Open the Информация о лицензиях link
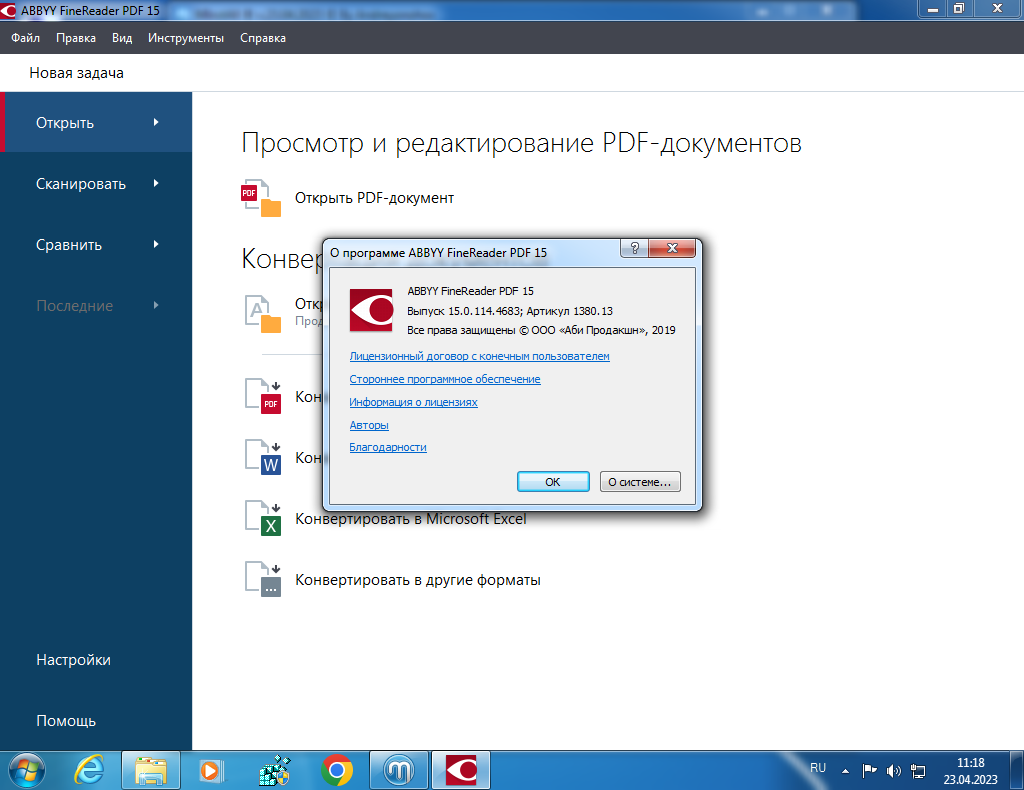The width and height of the screenshot is (1024, 790). [x=413, y=402]
